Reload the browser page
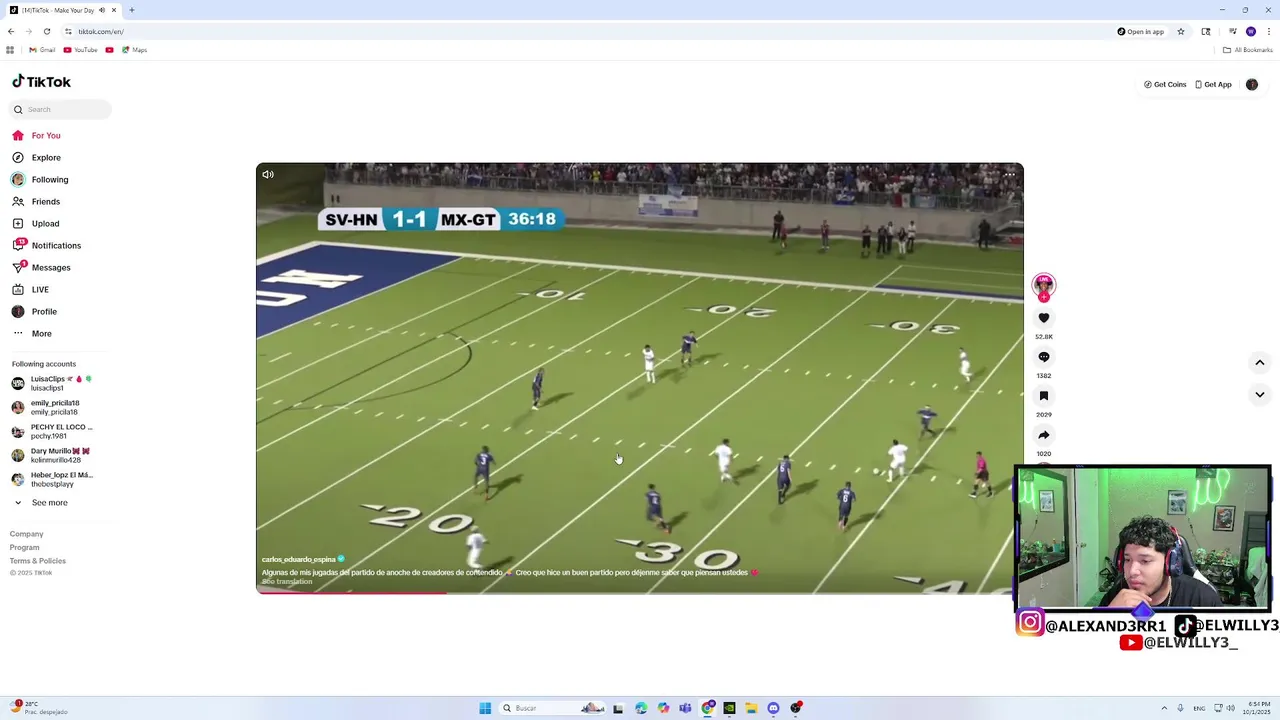The width and height of the screenshot is (1280, 720). (x=47, y=31)
